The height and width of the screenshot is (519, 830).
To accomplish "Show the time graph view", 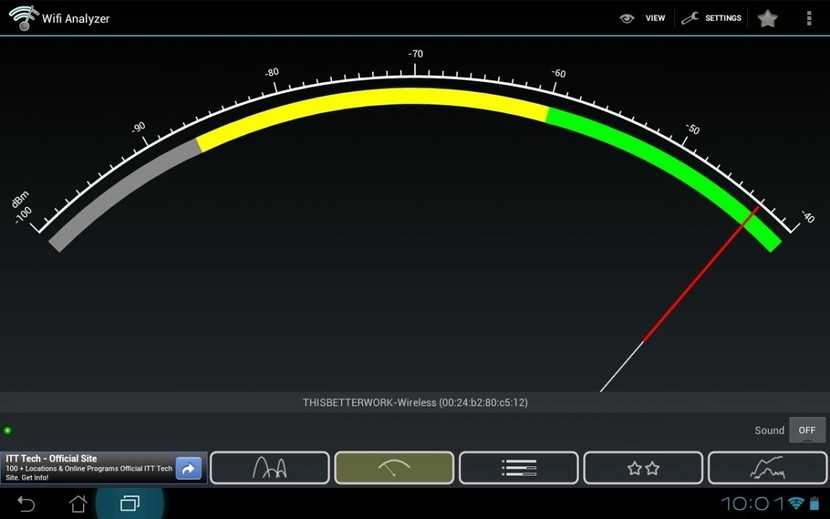I will pyautogui.click(x=767, y=467).
